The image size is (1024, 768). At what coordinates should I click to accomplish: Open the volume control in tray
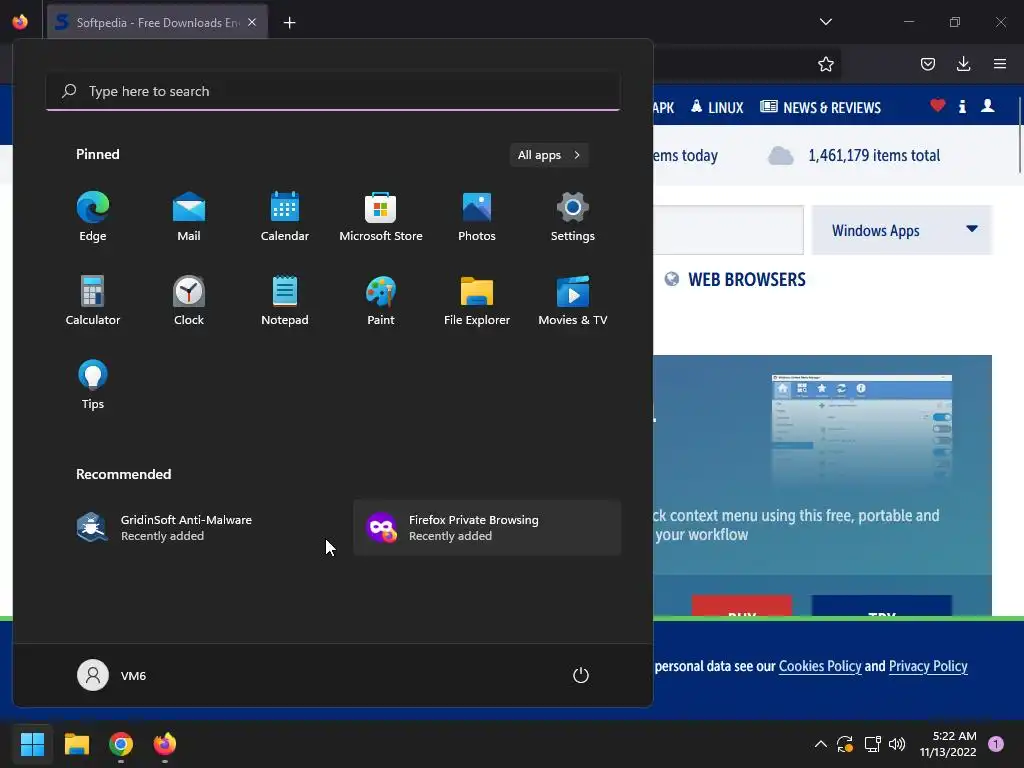click(897, 744)
